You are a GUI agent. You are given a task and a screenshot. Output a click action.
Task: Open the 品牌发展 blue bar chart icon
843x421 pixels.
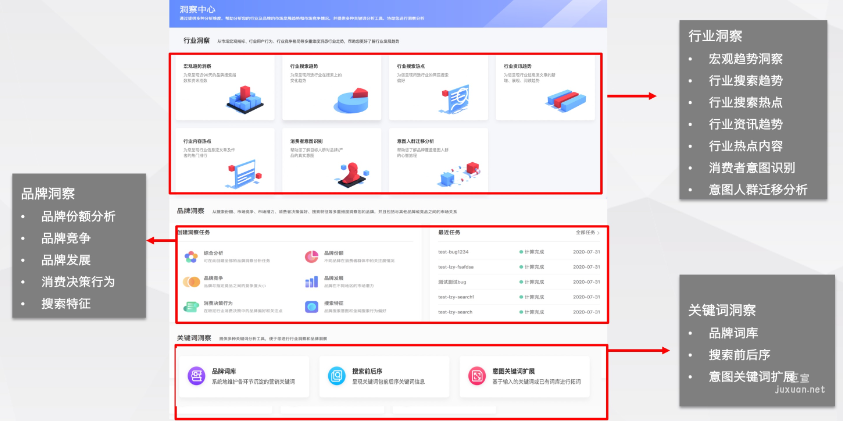311,281
